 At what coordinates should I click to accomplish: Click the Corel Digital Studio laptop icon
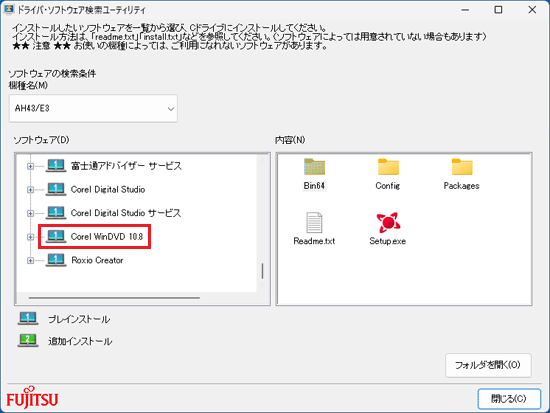(x=56, y=189)
